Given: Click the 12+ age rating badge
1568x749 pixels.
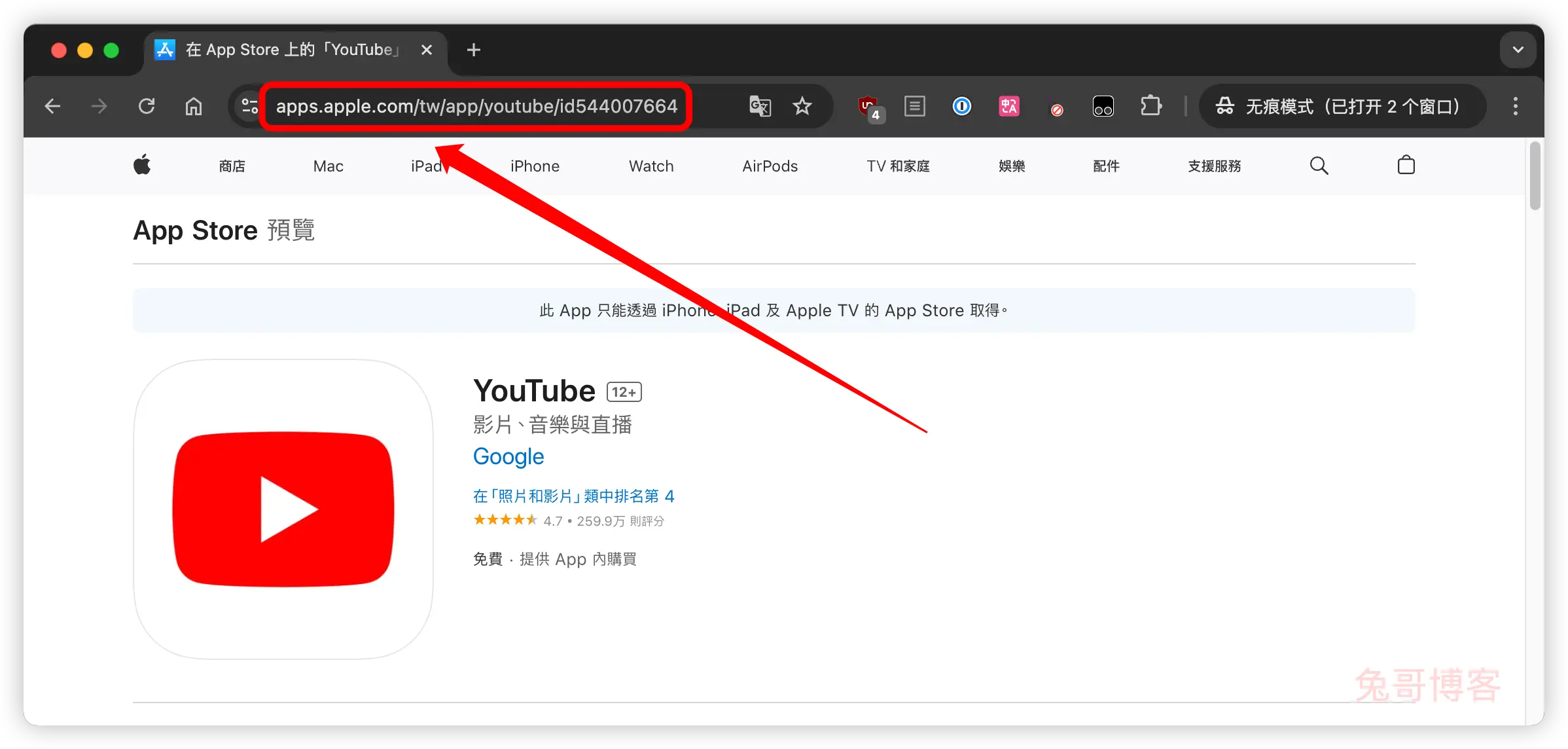Looking at the screenshot, I should (624, 392).
